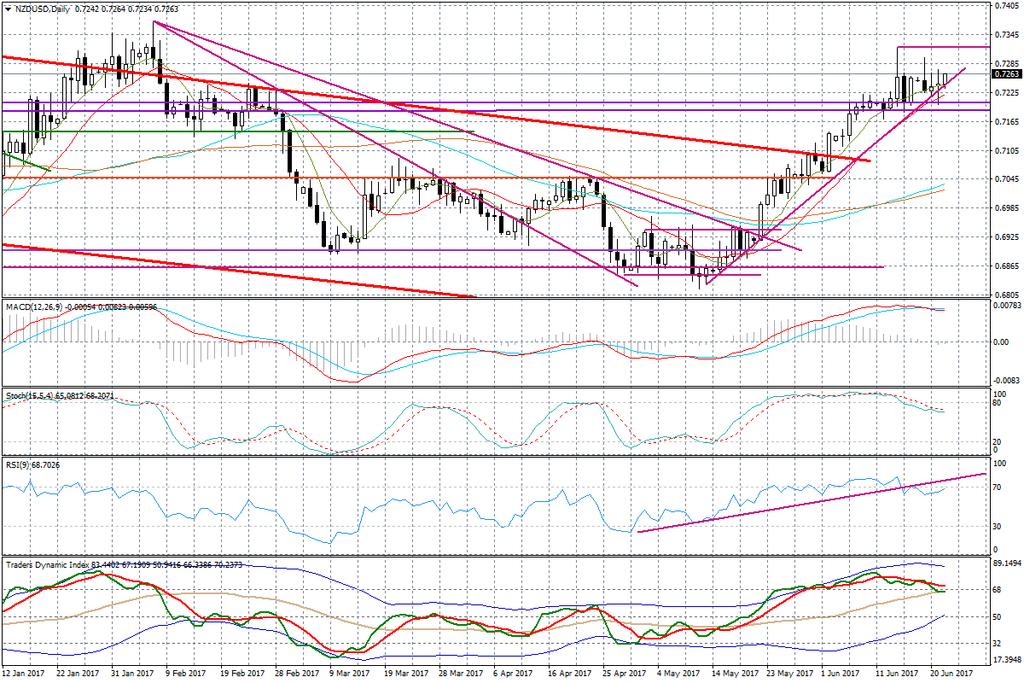The height and width of the screenshot is (683, 1024).
Task: Click MACD scale value 0.00783
Action: tap(1006, 305)
